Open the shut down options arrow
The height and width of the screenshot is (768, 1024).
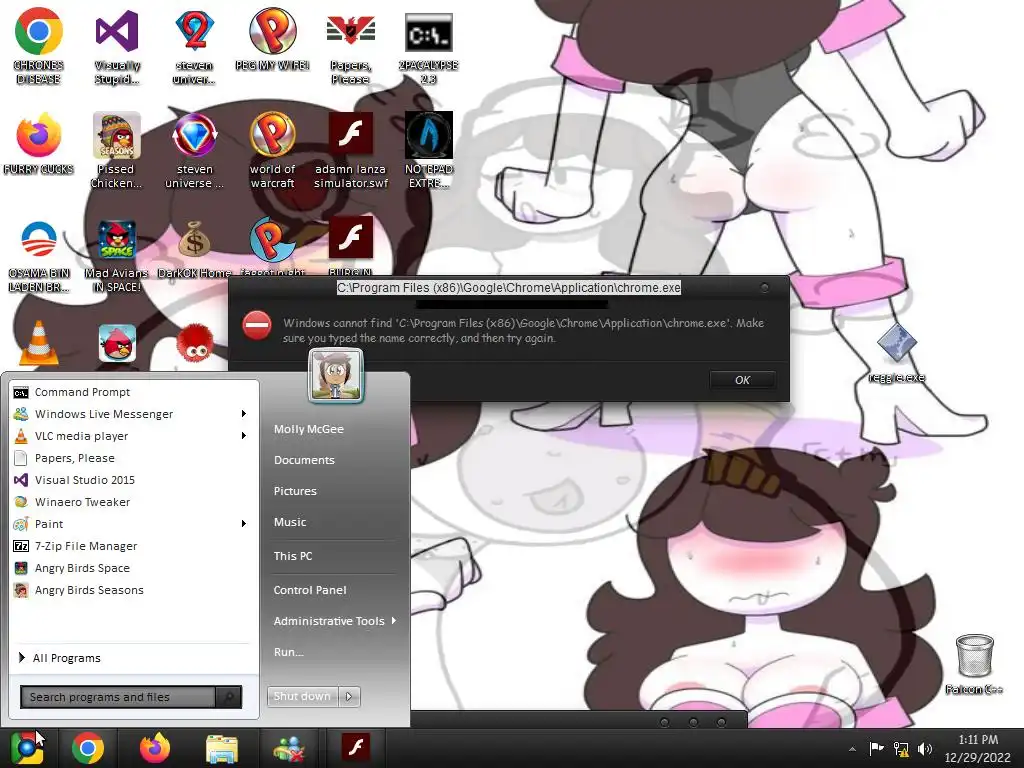pos(349,697)
